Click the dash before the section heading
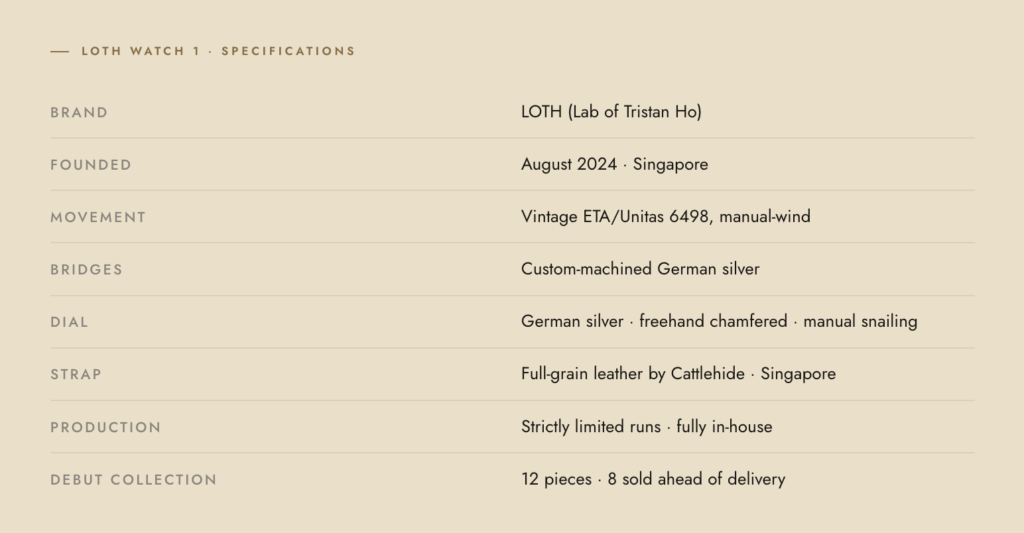The image size is (1024, 533). 59,51
